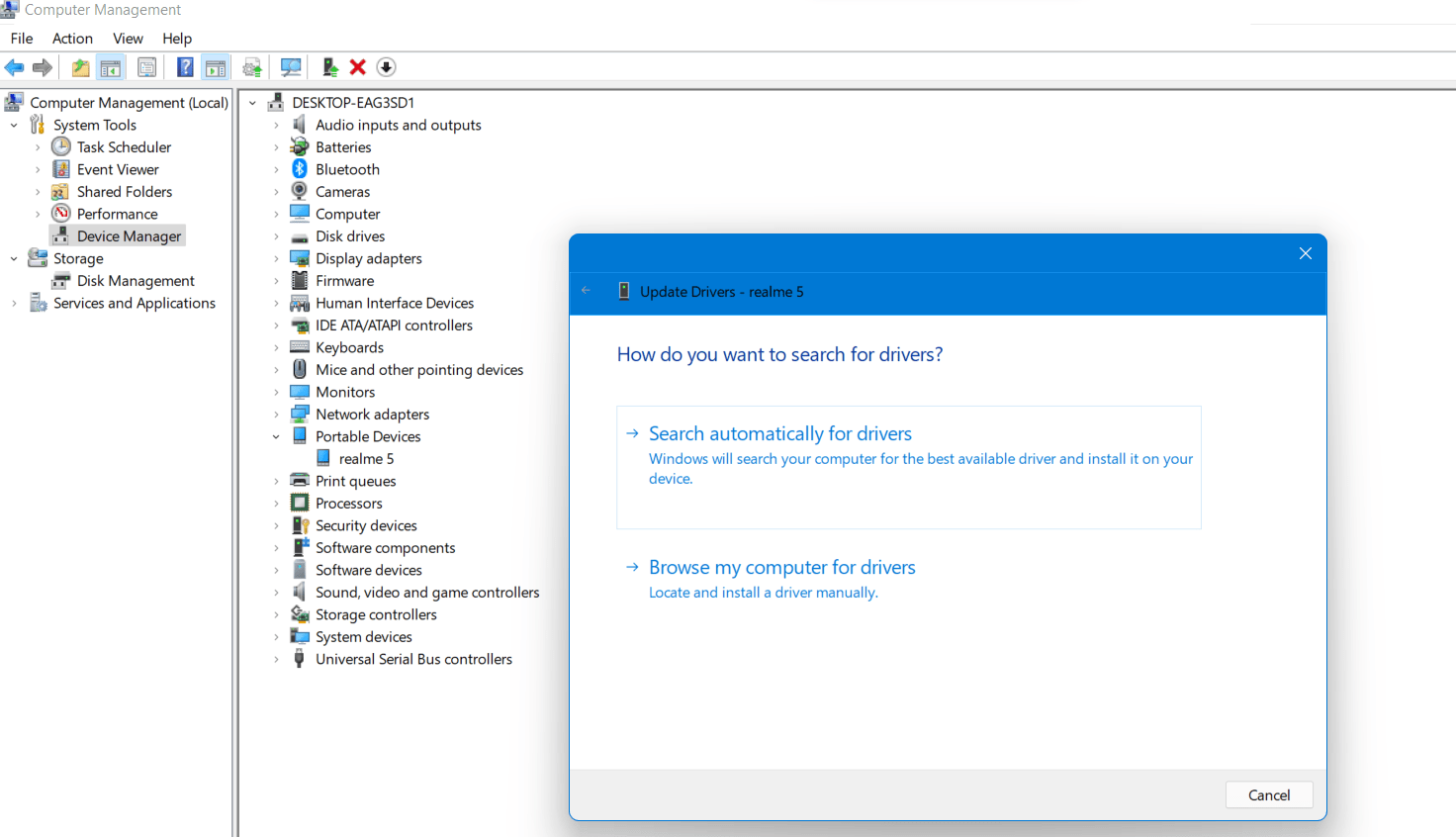
Task: Collapse the Storage tree node
Action: [14, 258]
